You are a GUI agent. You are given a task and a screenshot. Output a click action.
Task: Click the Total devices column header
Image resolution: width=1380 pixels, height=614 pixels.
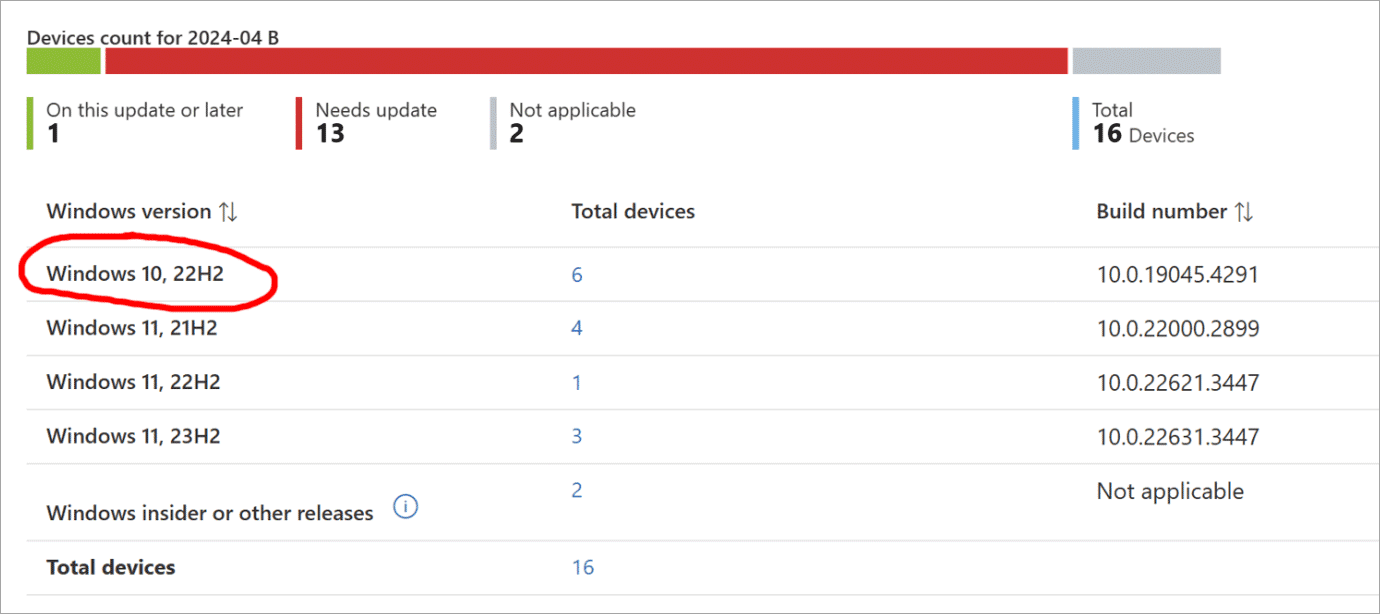point(633,212)
